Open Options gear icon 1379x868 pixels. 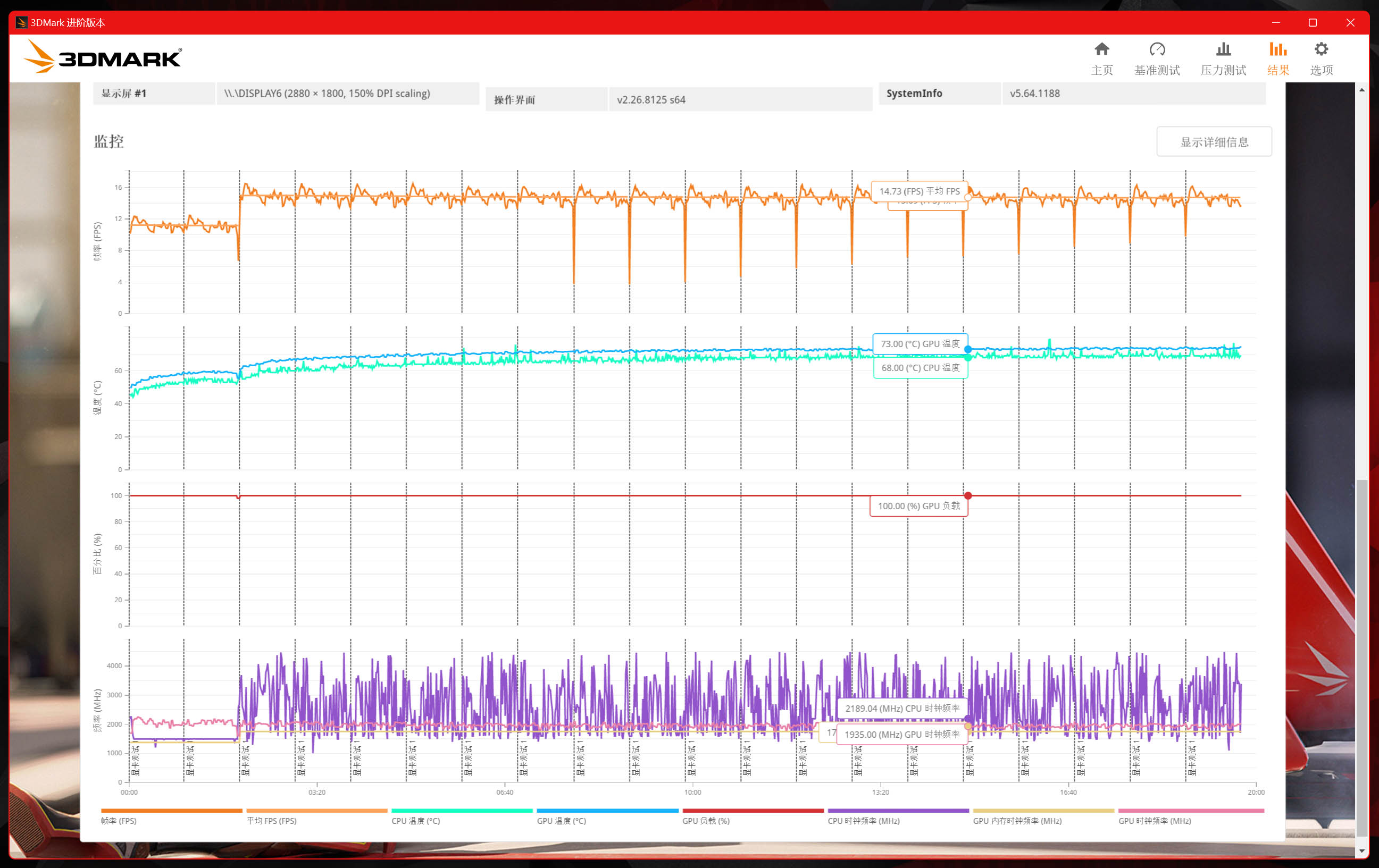(1321, 50)
